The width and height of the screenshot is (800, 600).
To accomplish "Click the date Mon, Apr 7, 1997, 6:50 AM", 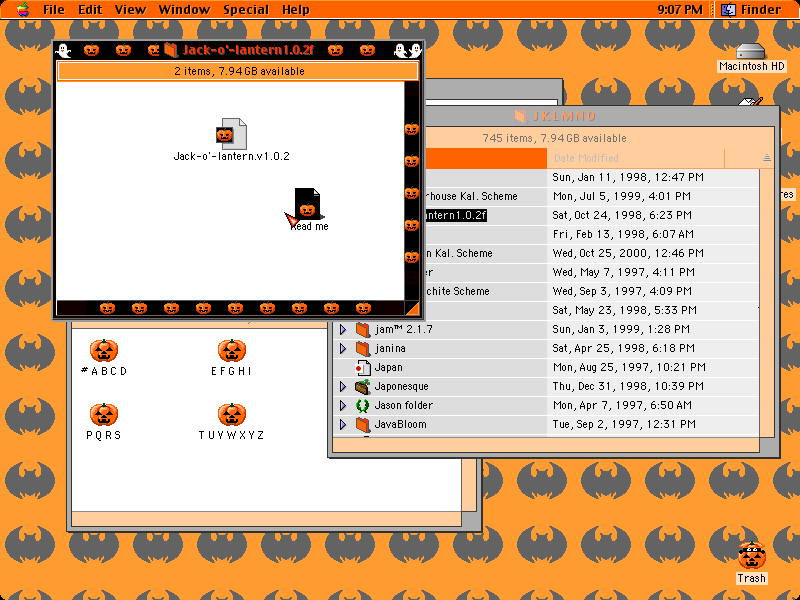I will (622, 406).
